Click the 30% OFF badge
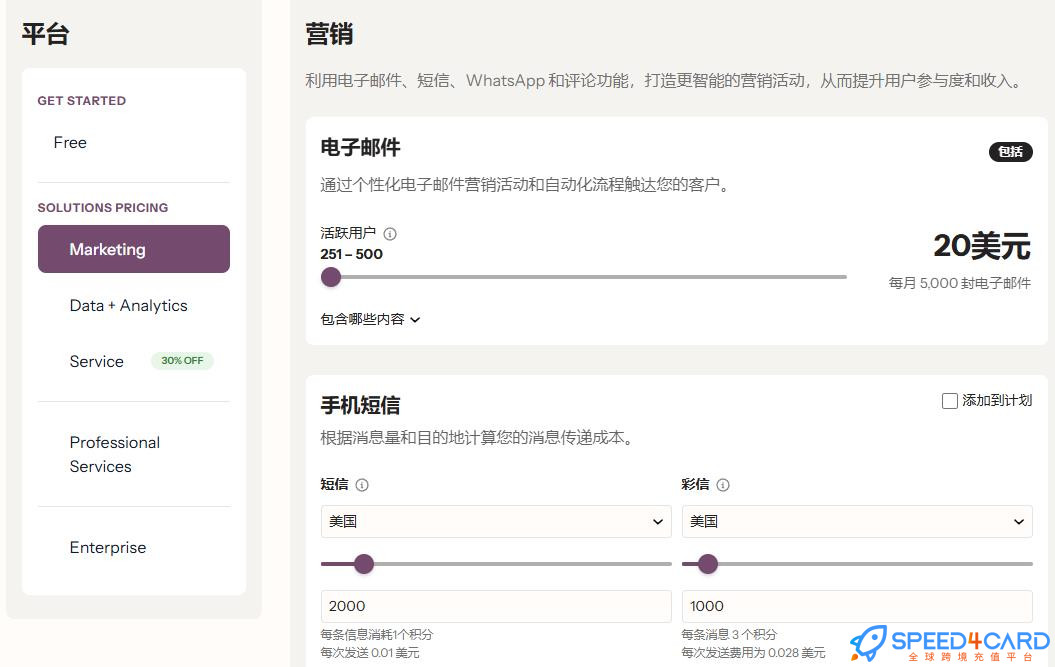1055x667 pixels. point(182,361)
